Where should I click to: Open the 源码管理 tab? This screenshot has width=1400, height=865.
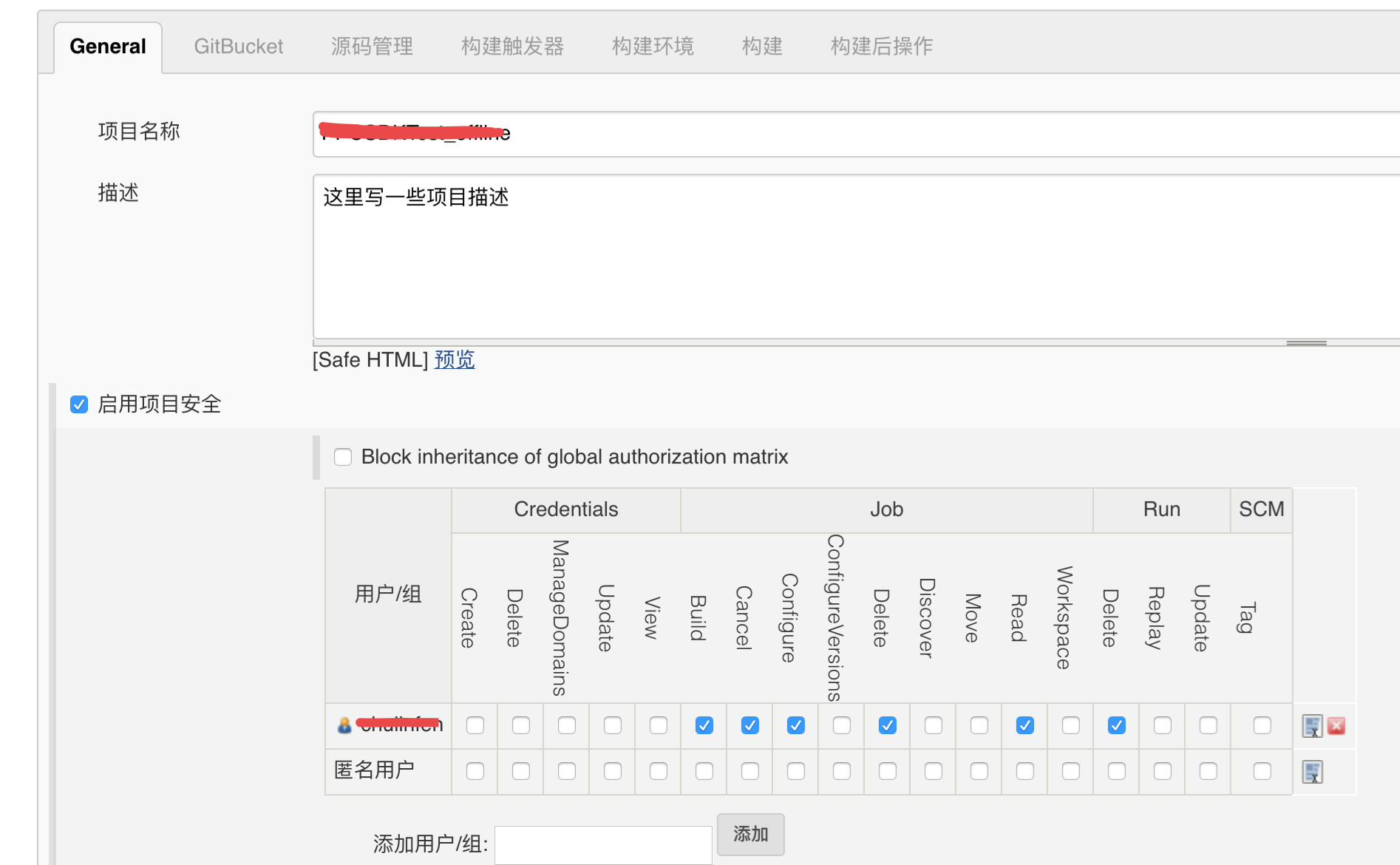coord(372,47)
